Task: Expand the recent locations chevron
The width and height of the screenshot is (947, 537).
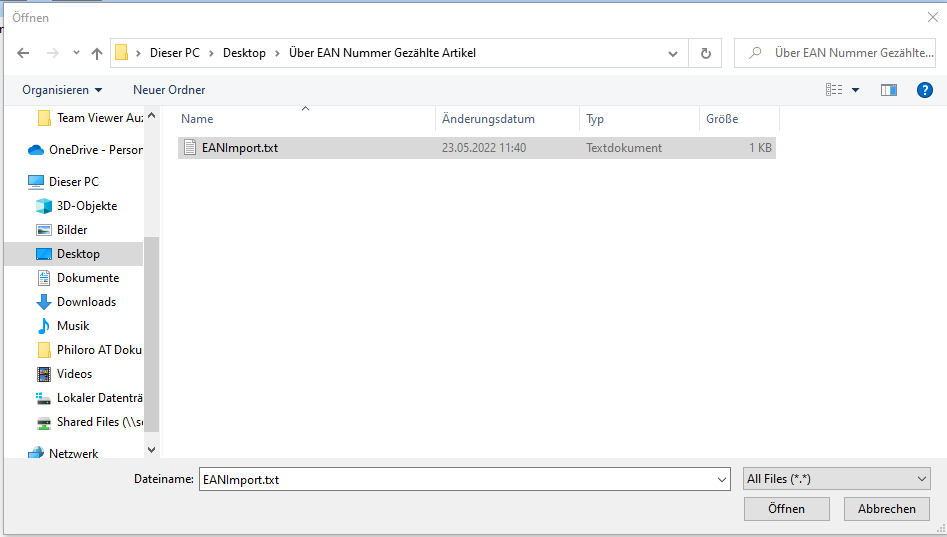Action: click(76, 53)
